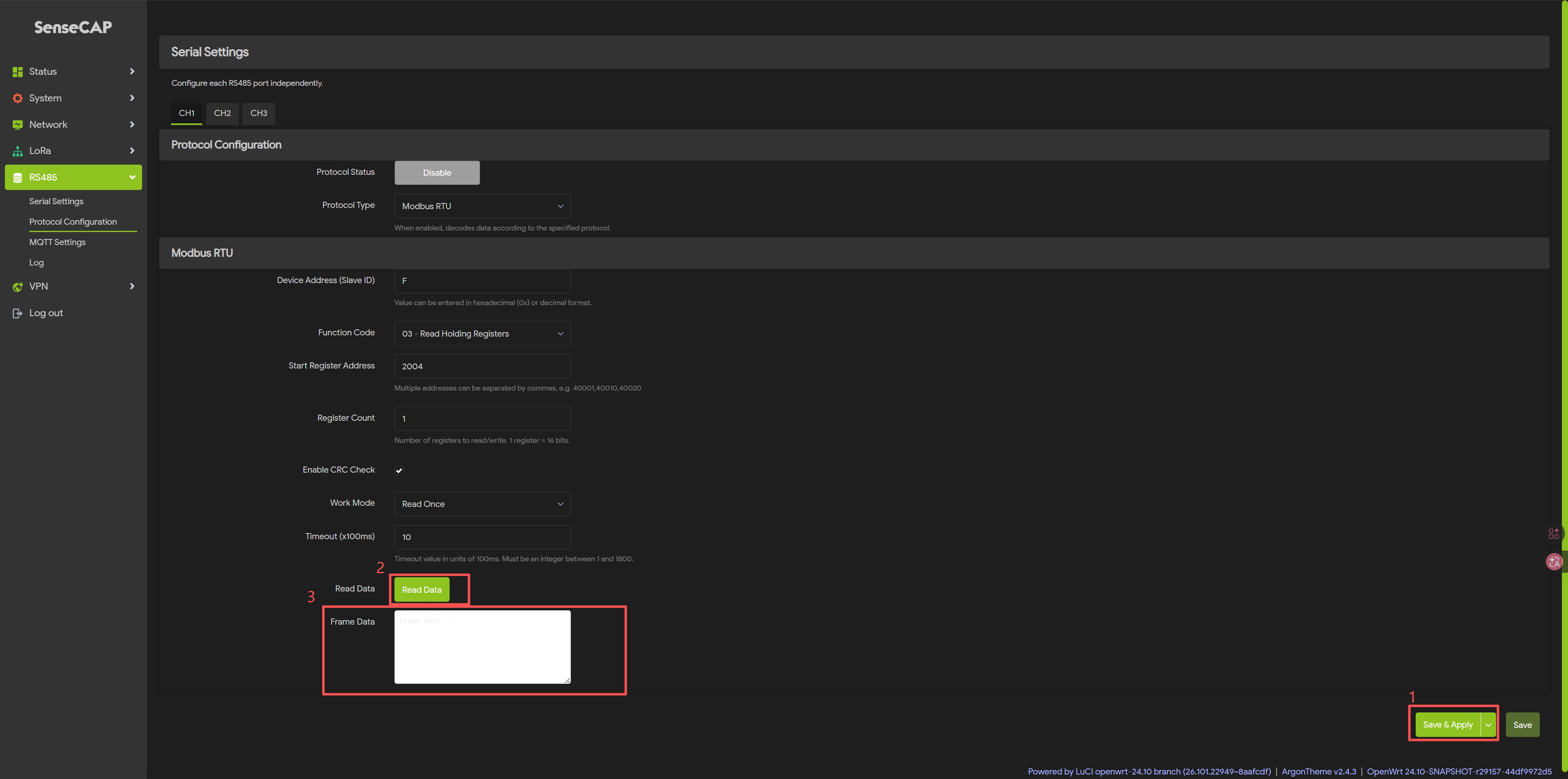Click the Status dashboard icon in sidebar
The width and height of the screenshot is (1568, 779).
(x=18, y=72)
